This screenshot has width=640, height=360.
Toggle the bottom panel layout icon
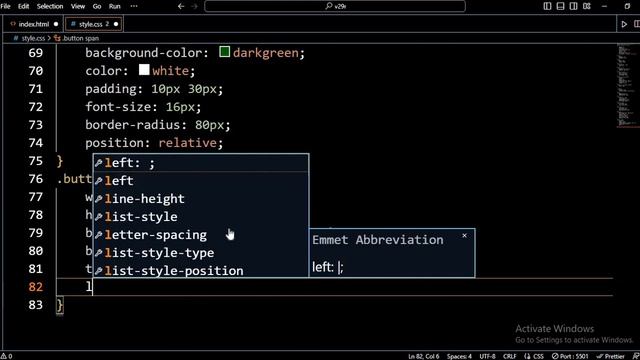click(x=560, y=6)
